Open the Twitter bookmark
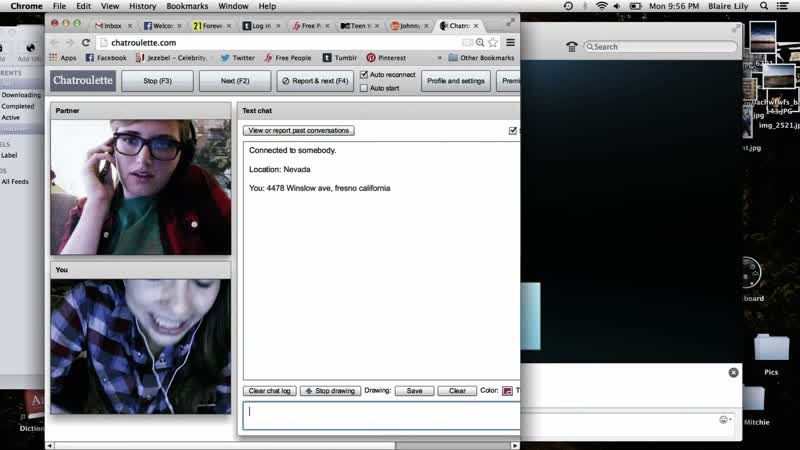Screen dimensions: 800x450 (x=238, y=58)
